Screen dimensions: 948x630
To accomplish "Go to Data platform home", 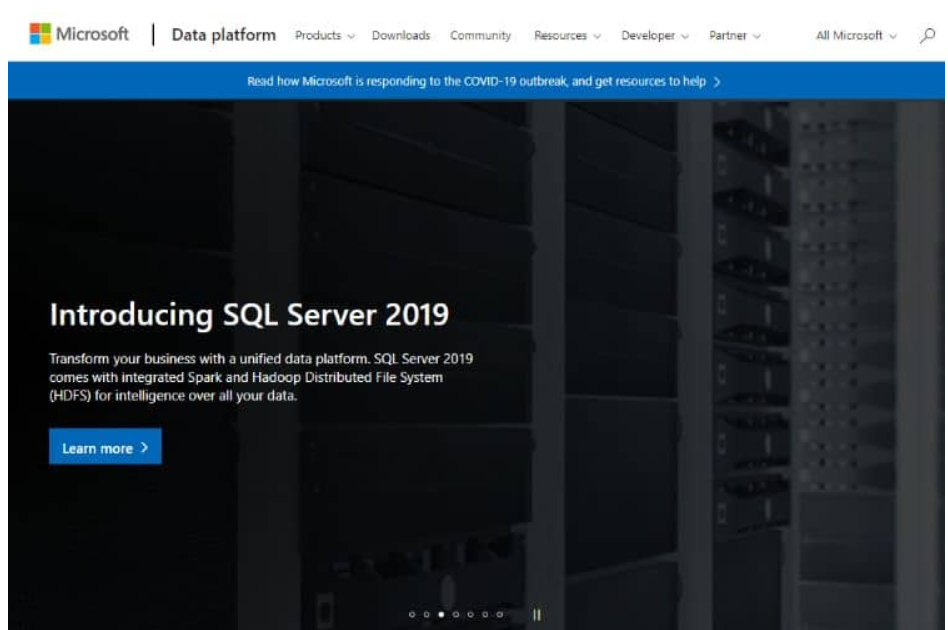I will pos(224,35).
